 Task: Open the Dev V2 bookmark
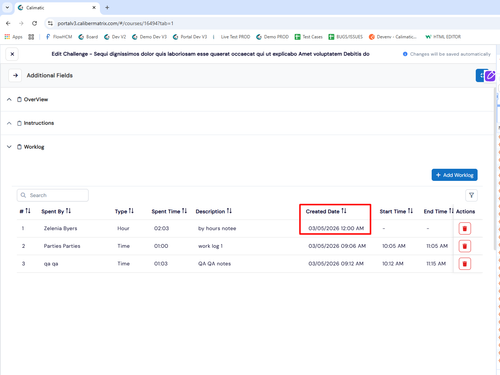click(x=115, y=37)
